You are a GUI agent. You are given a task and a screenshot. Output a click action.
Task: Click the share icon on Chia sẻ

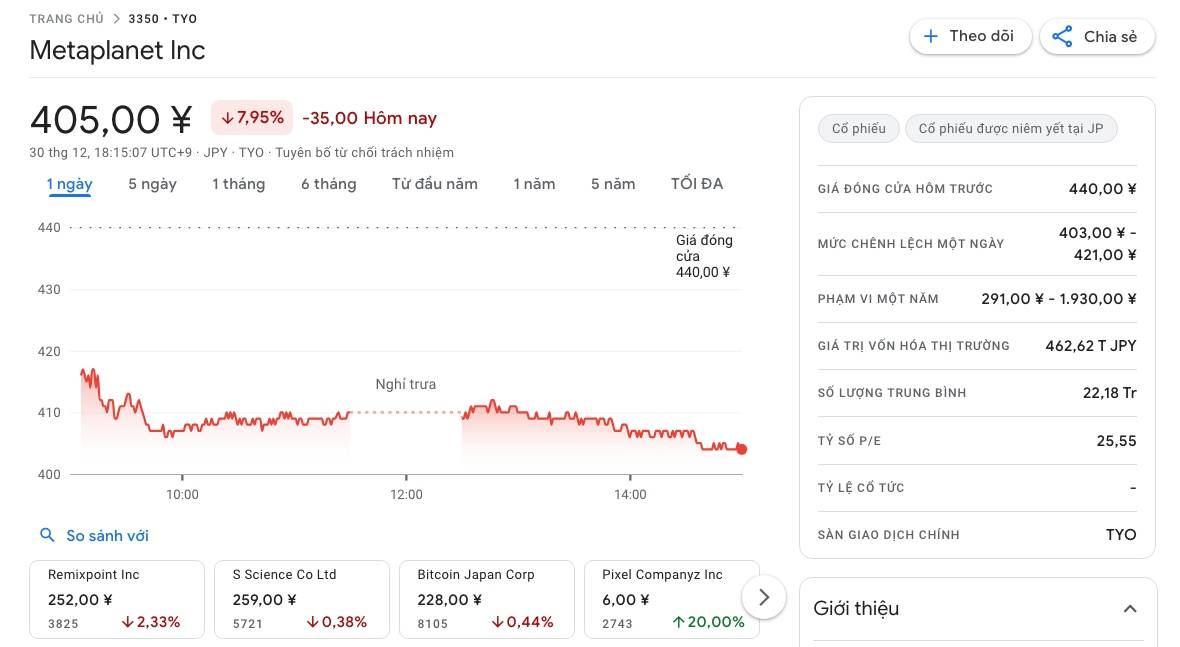coord(1063,37)
